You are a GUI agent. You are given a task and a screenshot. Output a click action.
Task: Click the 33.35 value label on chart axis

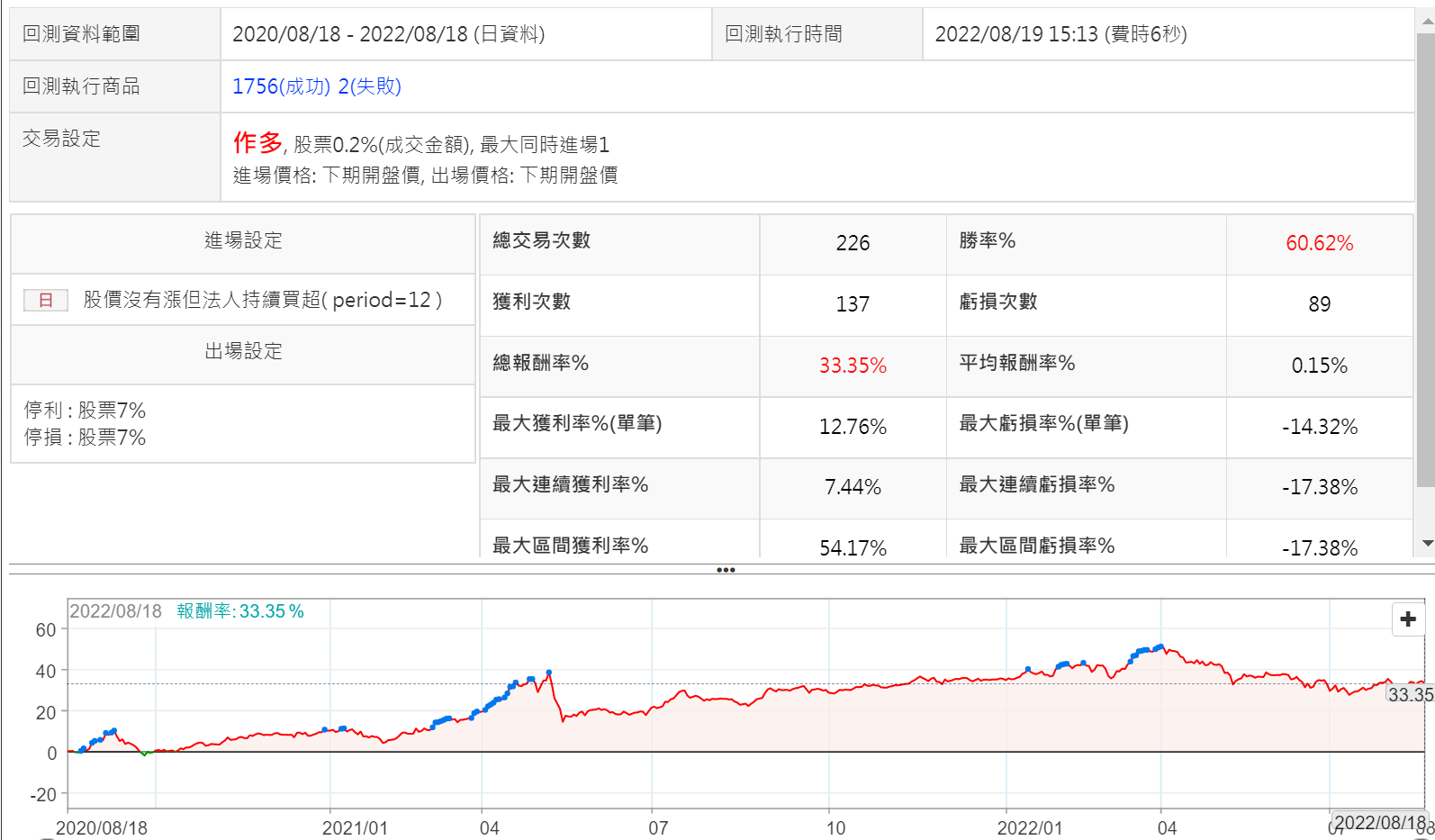(x=1410, y=694)
